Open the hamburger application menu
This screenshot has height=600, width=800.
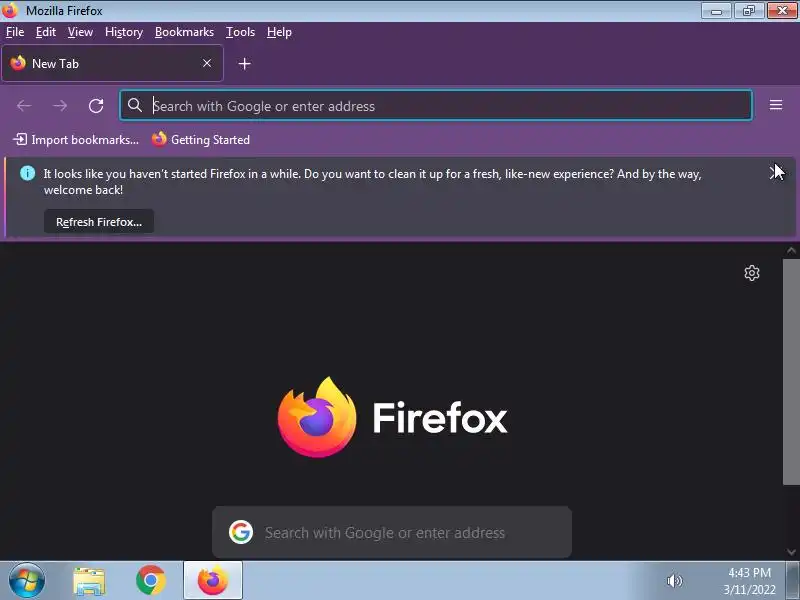[776, 105]
